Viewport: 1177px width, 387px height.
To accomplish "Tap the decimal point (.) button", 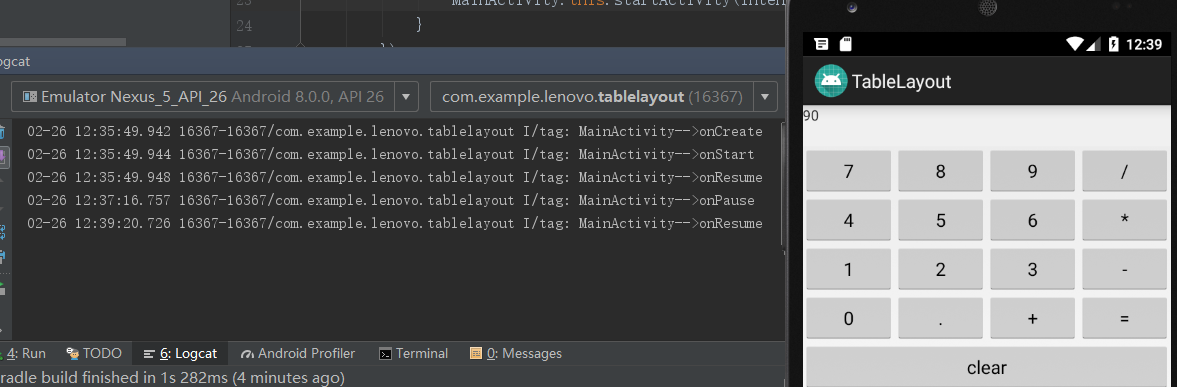I will 941,318.
